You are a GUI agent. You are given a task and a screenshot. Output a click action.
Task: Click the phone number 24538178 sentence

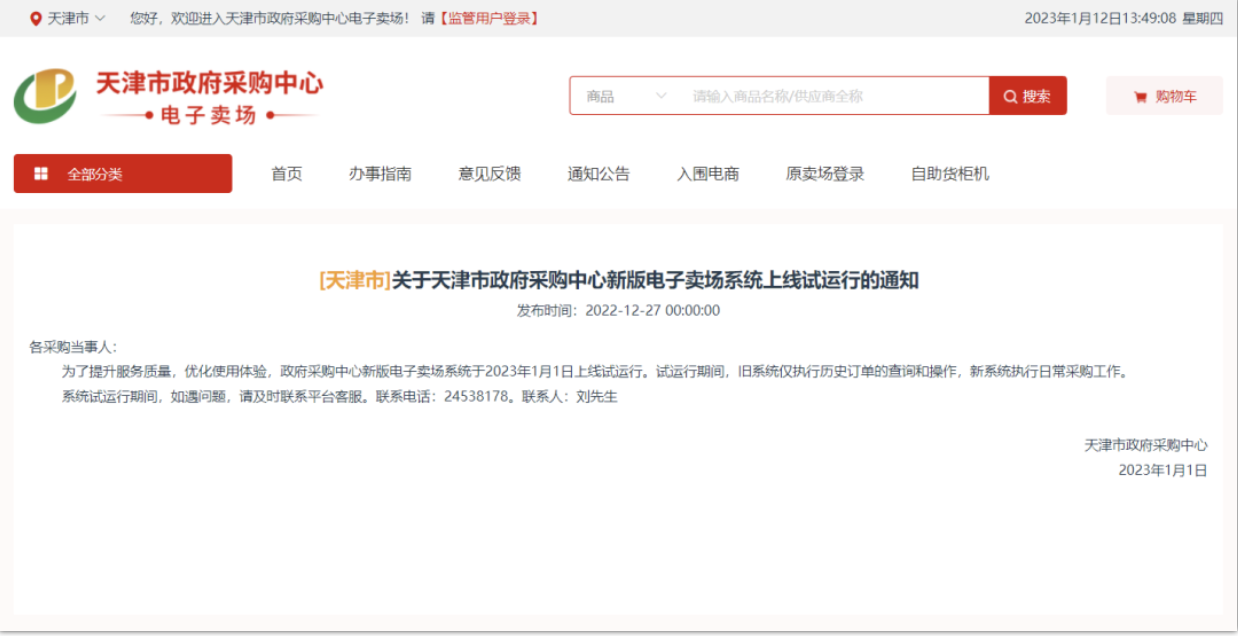(445, 396)
